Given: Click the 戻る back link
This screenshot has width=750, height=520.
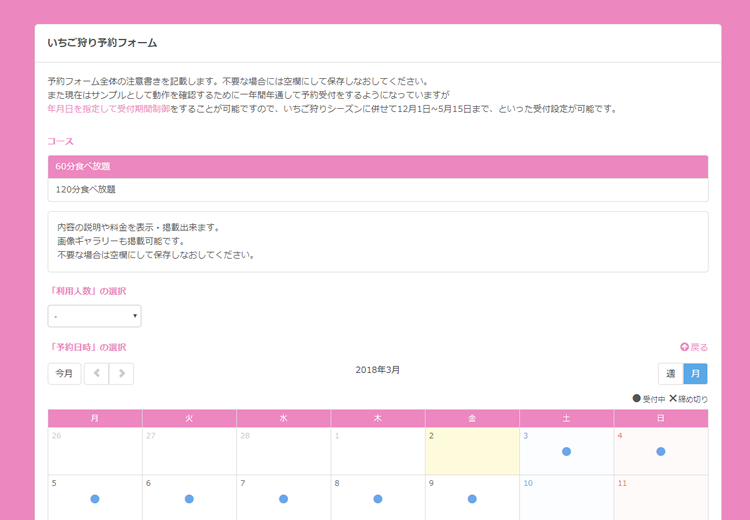Looking at the screenshot, I should click(694, 347).
